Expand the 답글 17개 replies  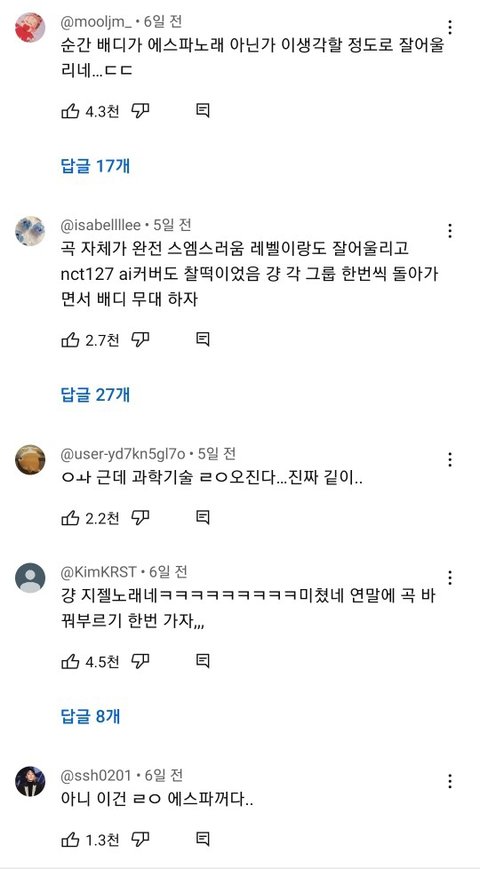click(95, 166)
